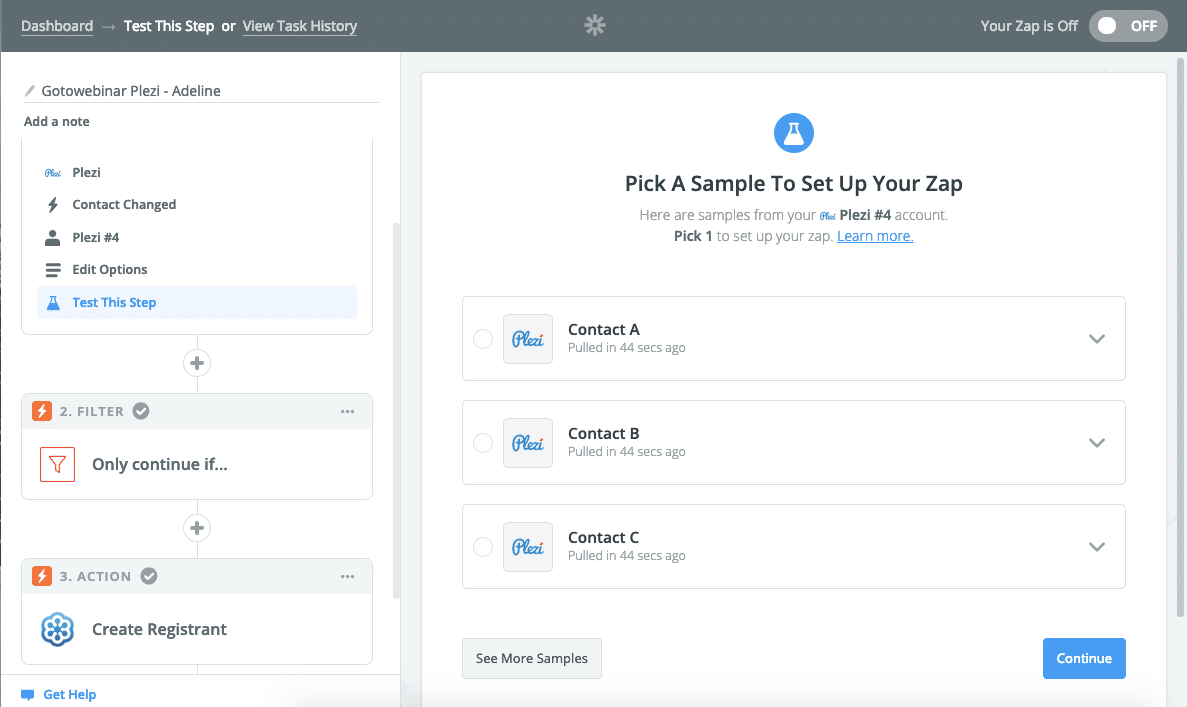Click the Contact B title text
The width and height of the screenshot is (1187, 707).
click(603, 434)
